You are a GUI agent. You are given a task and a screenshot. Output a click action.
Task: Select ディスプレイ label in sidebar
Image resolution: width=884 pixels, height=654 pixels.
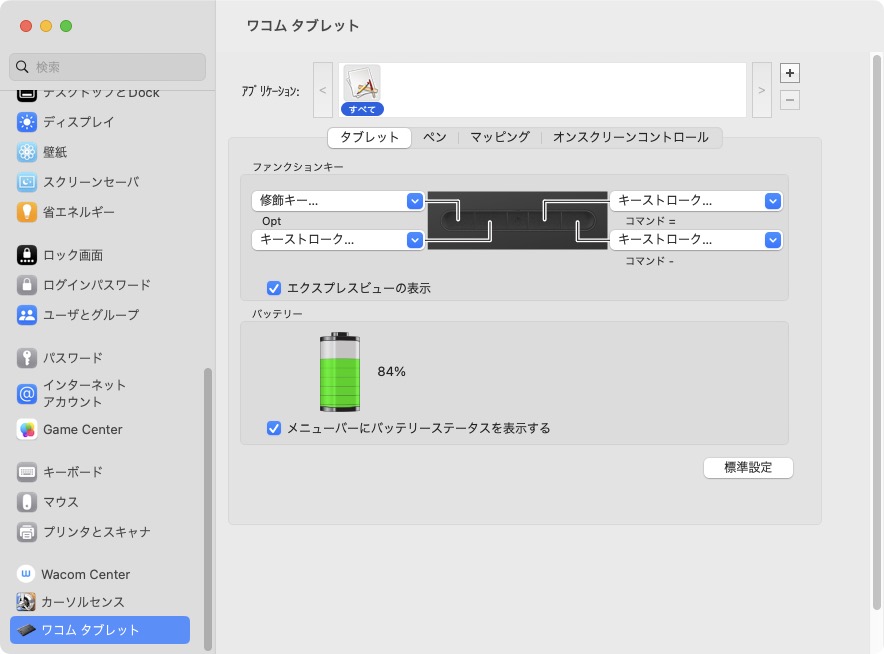[x=78, y=122]
